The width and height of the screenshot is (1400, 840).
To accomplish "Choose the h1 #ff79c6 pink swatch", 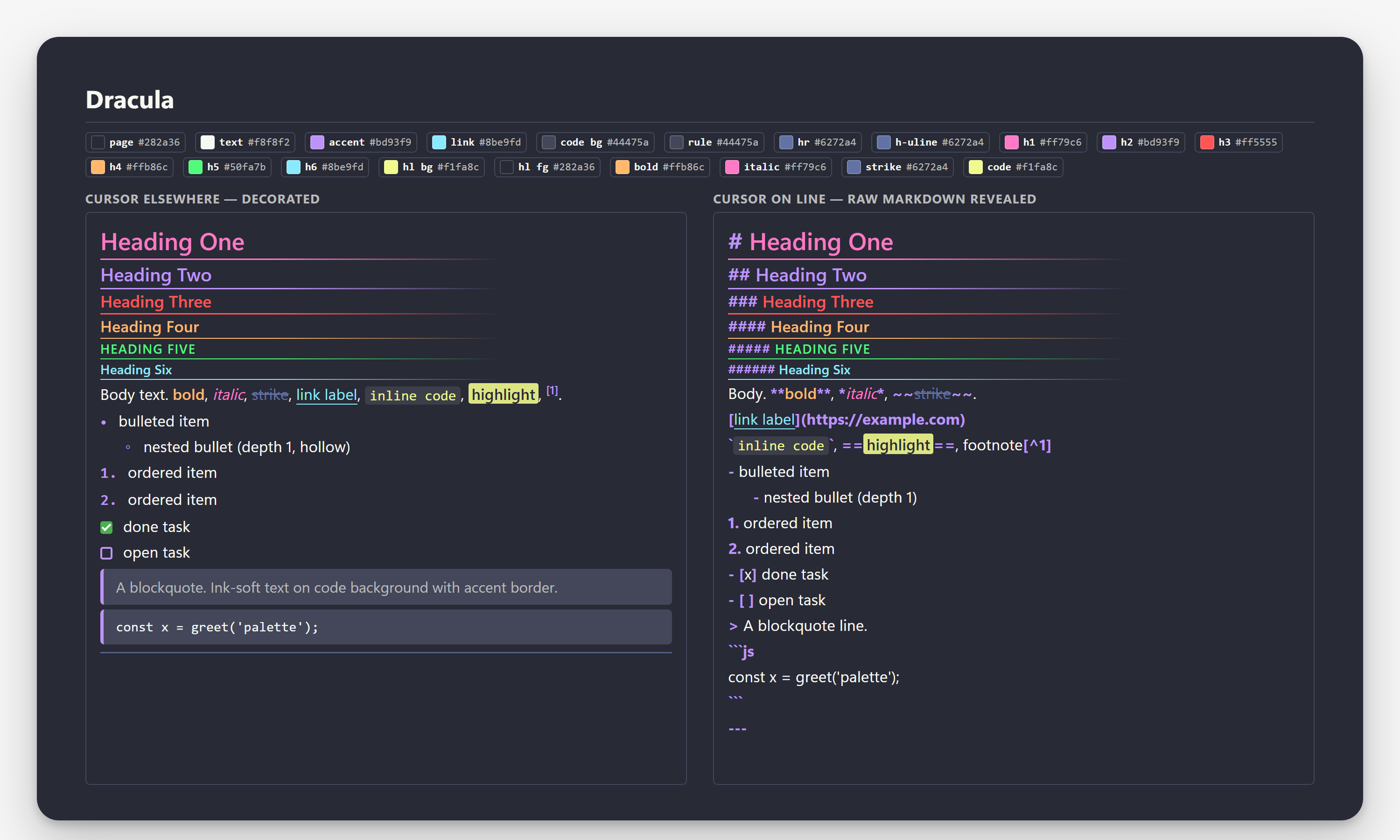I will click(1043, 142).
